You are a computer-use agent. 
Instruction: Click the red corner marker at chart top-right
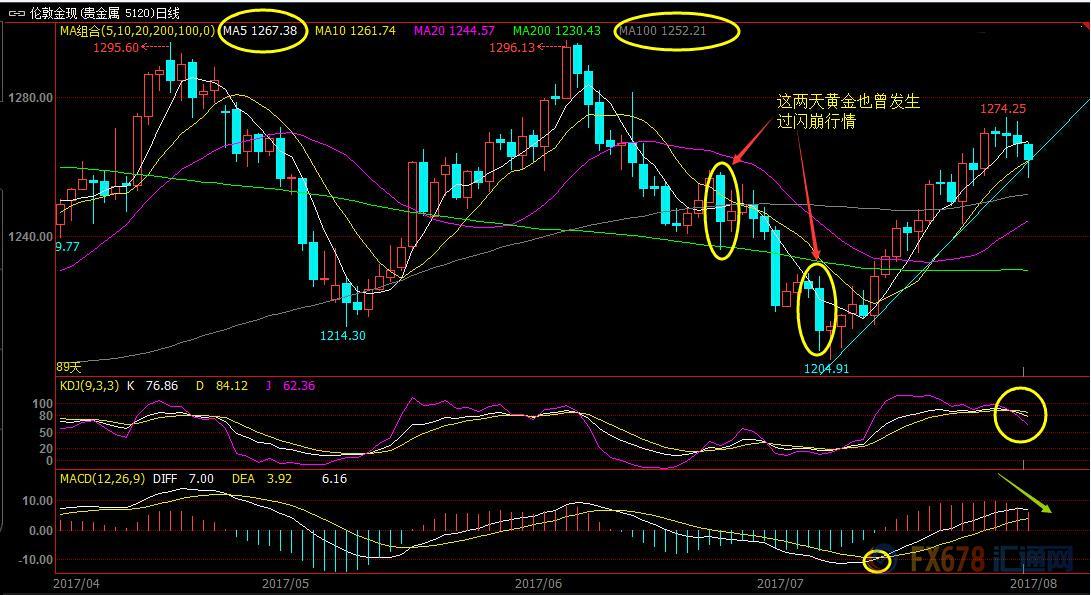1085,27
